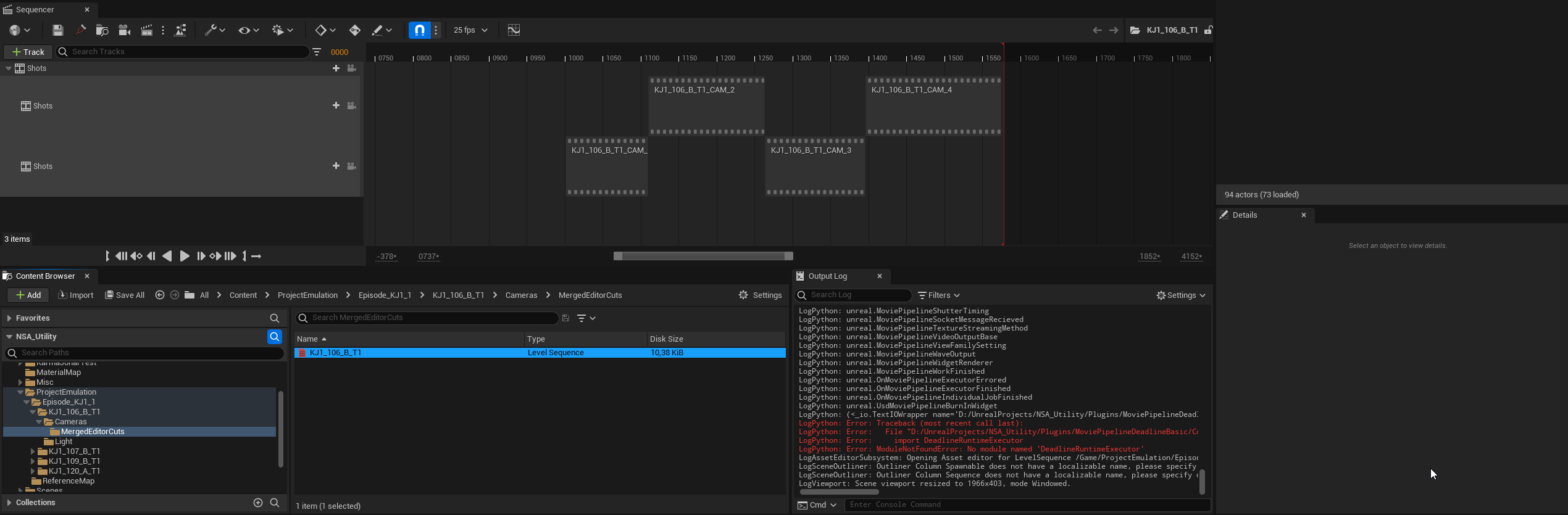
Task: Open Output Log Filters dropdown
Action: coord(939,295)
